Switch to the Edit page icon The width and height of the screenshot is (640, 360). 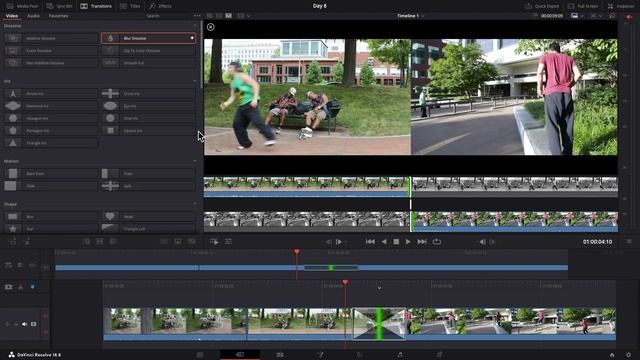click(x=280, y=355)
